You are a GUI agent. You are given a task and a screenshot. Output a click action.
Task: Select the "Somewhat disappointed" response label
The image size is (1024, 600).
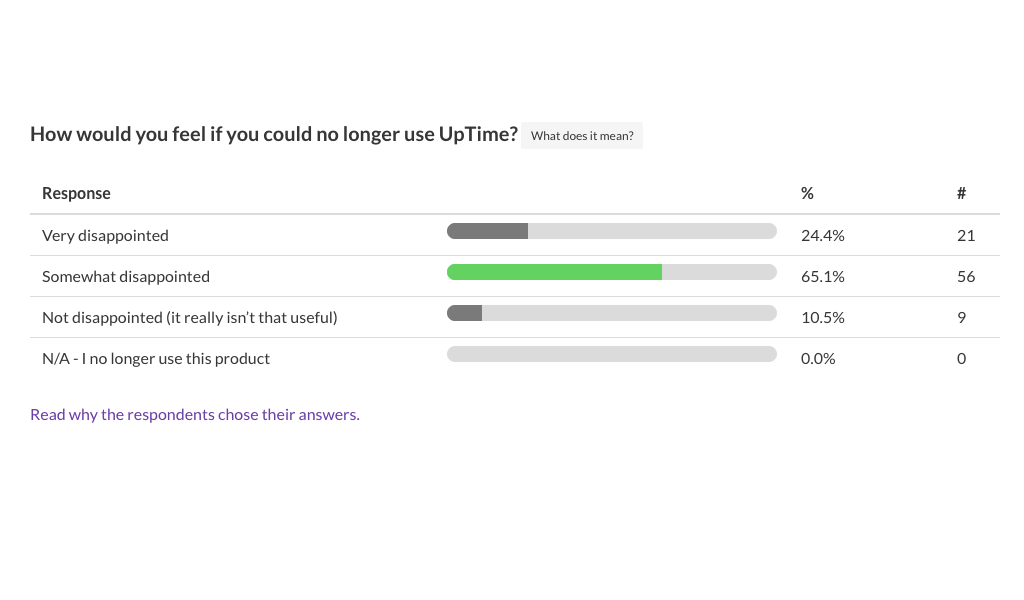pos(126,277)
